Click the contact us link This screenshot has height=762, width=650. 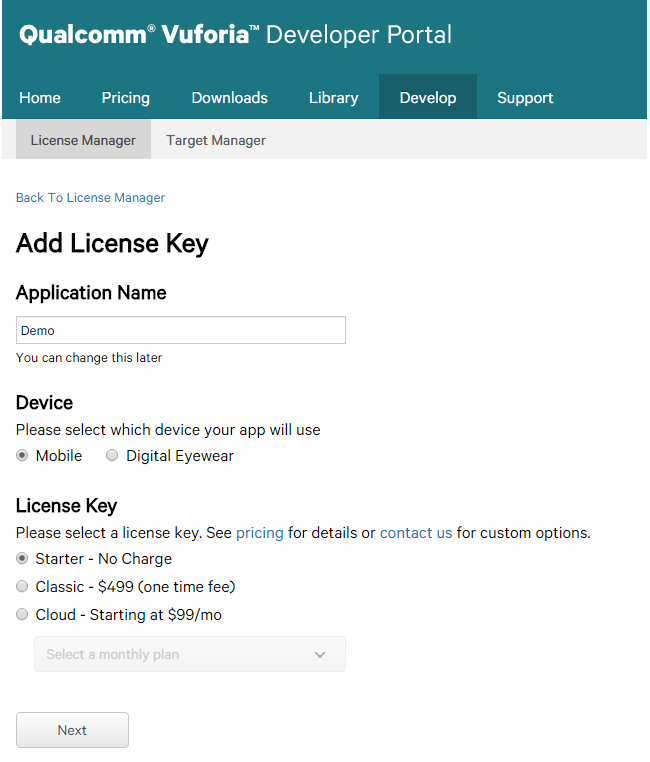[415, 533]
